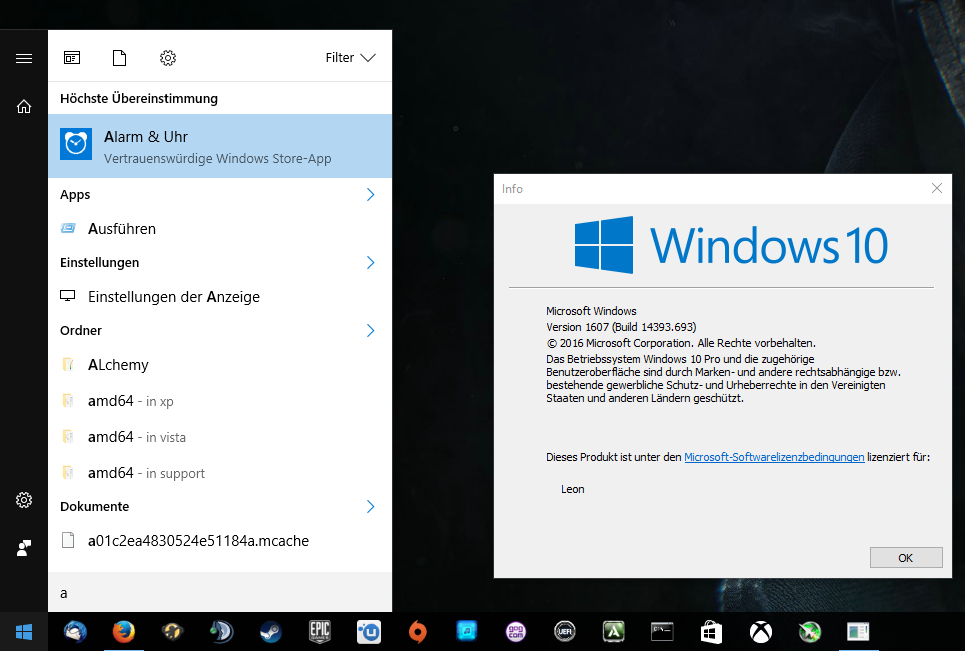Open the Alarm & Uhr best match
The image size is (965, 651).
tap(220, 146)
